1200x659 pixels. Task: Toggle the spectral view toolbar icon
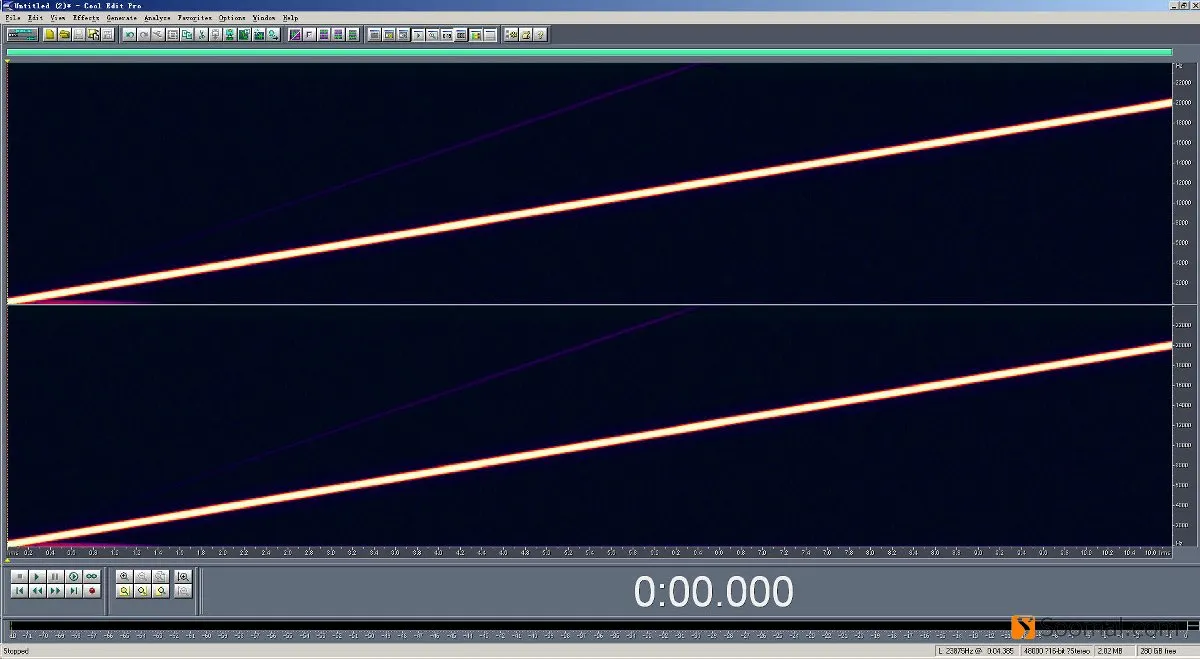[x=294, y=34]
